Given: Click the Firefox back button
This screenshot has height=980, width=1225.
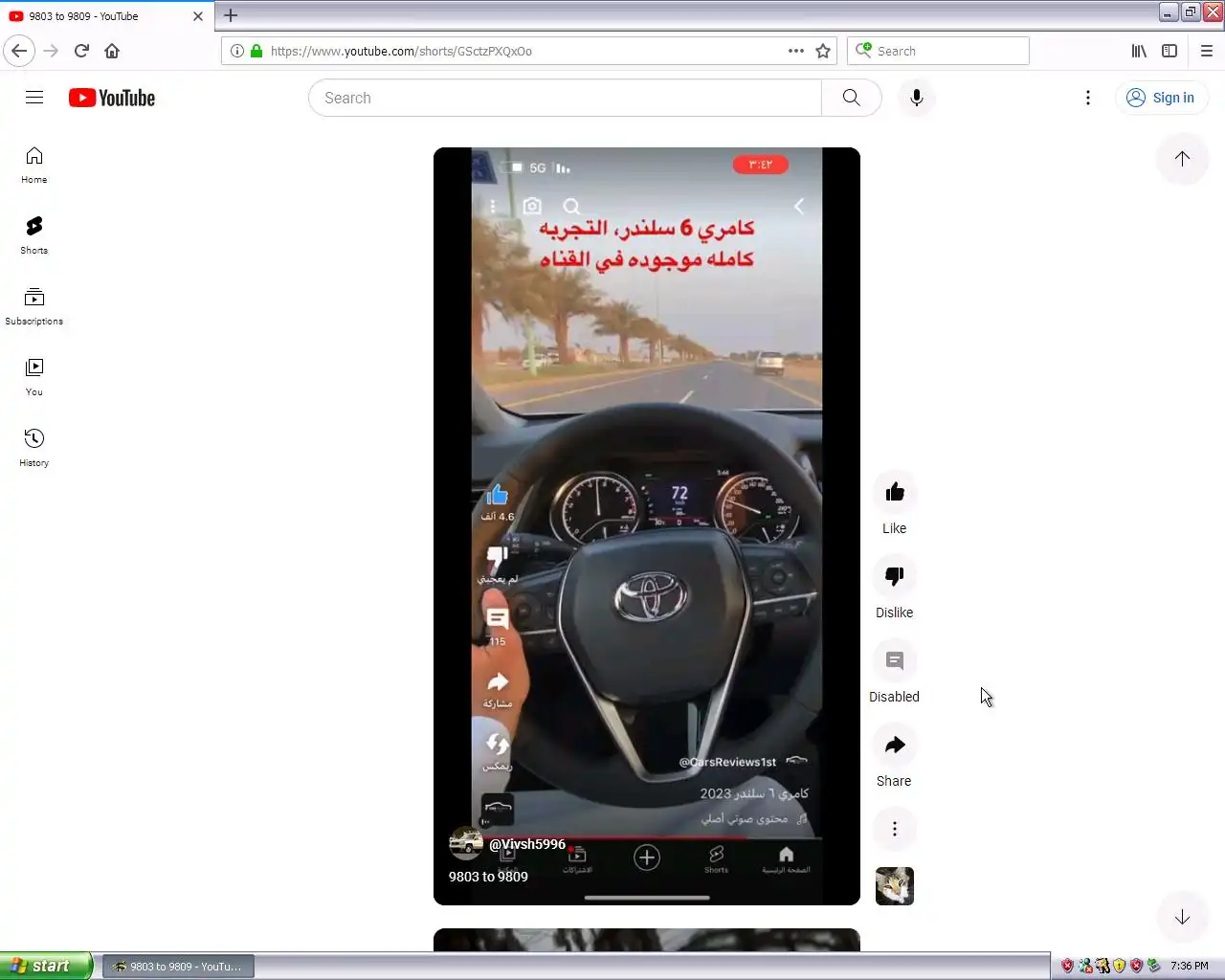Looking at the screenshot, I should pyautogui.click(x=19, y=51).
